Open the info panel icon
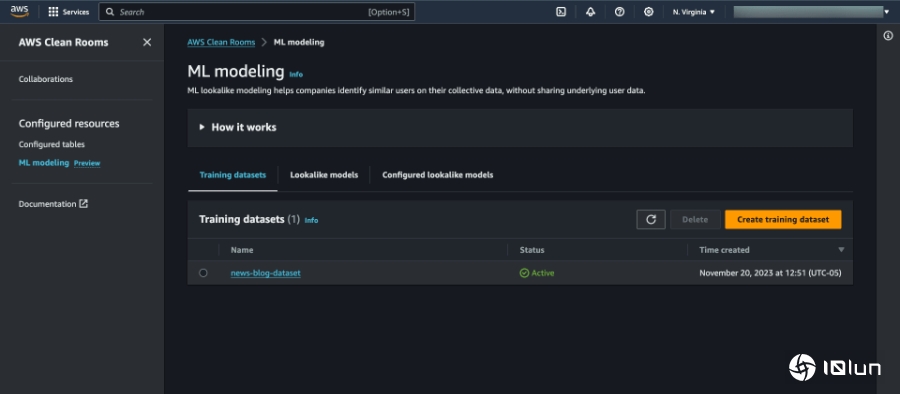The height and width of the screenshot is (394, 900). 888,36
